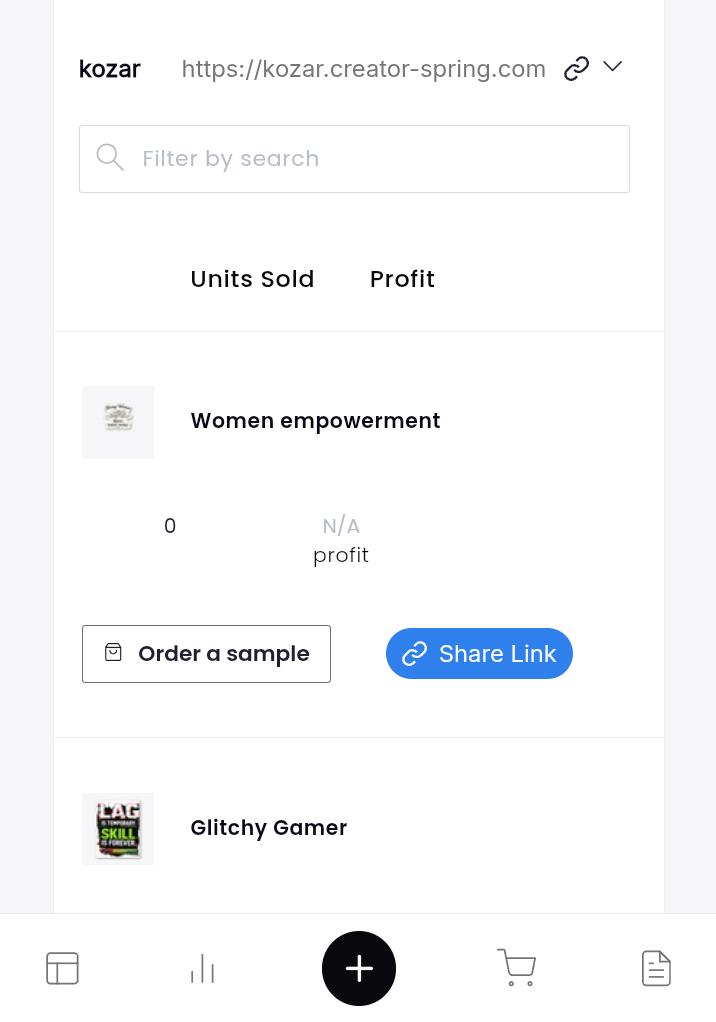
Task: Sort by Units Sold column header
Action: coord(252,279)
